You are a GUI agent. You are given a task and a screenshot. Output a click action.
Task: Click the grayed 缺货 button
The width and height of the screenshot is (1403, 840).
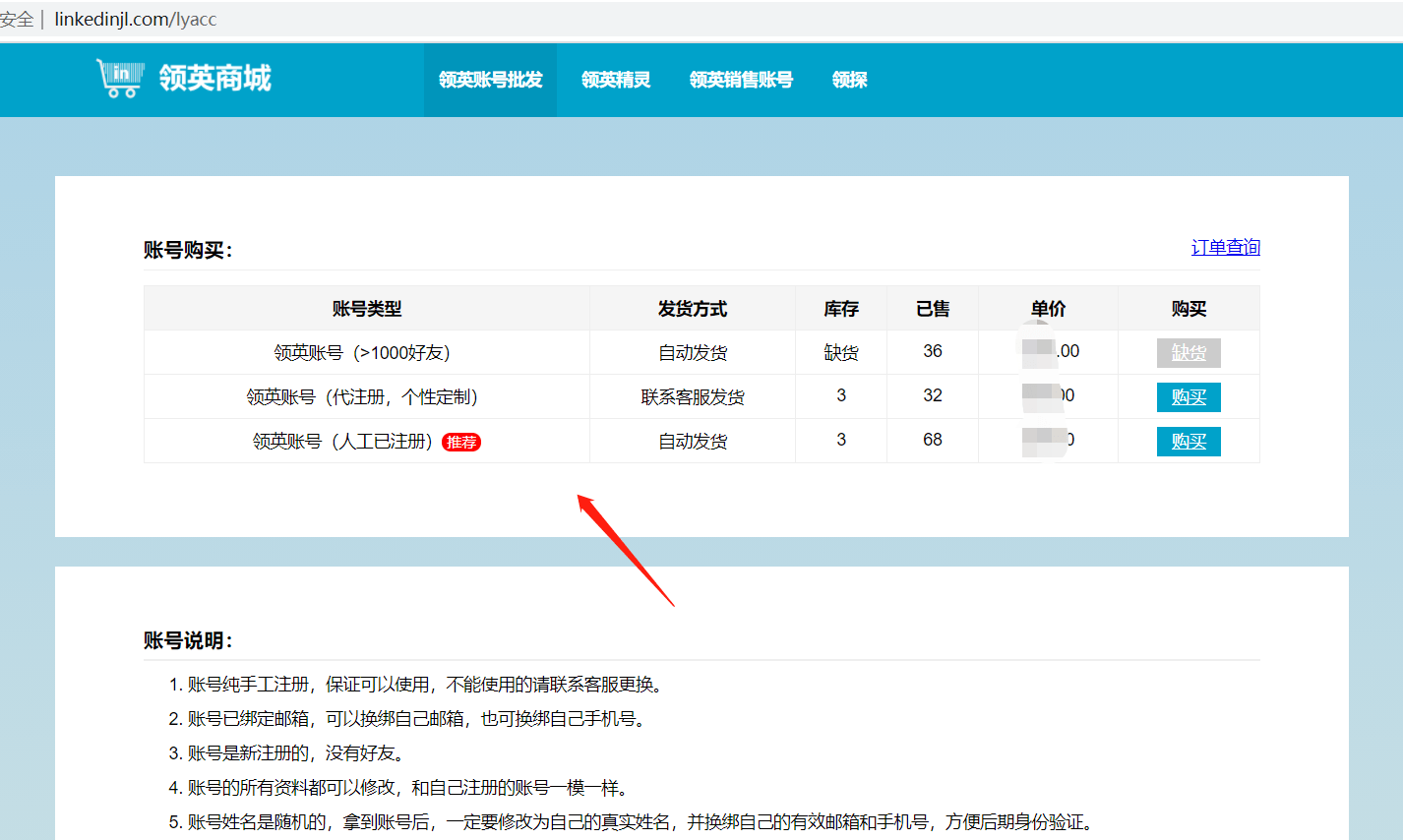1189,351
